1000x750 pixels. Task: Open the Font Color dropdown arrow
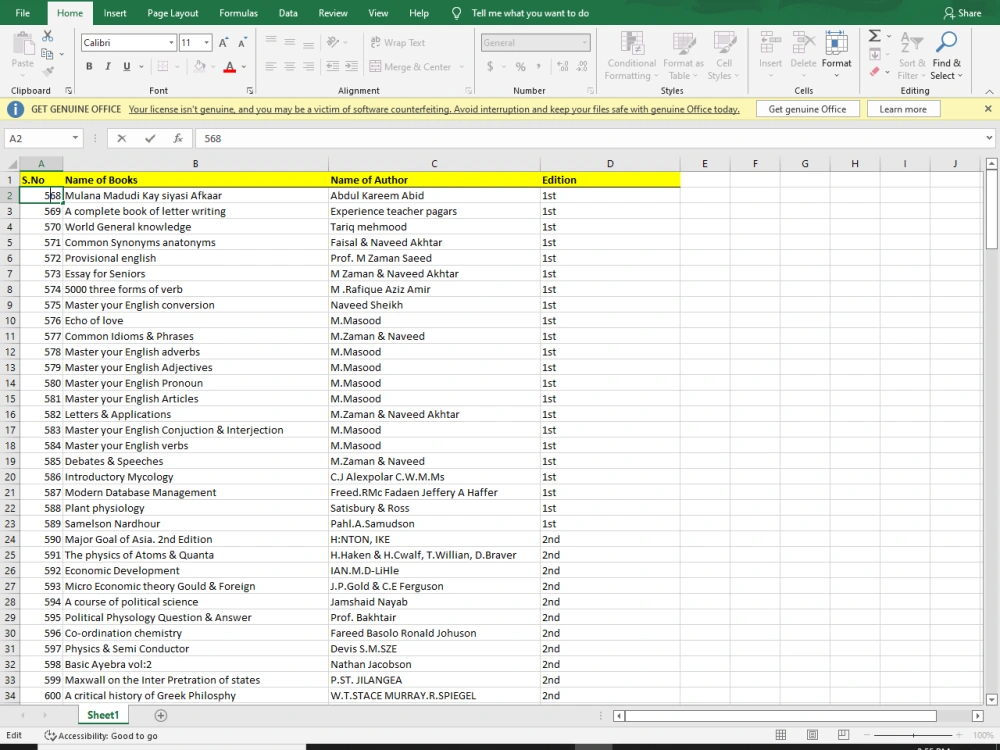(x=244, y=66)
